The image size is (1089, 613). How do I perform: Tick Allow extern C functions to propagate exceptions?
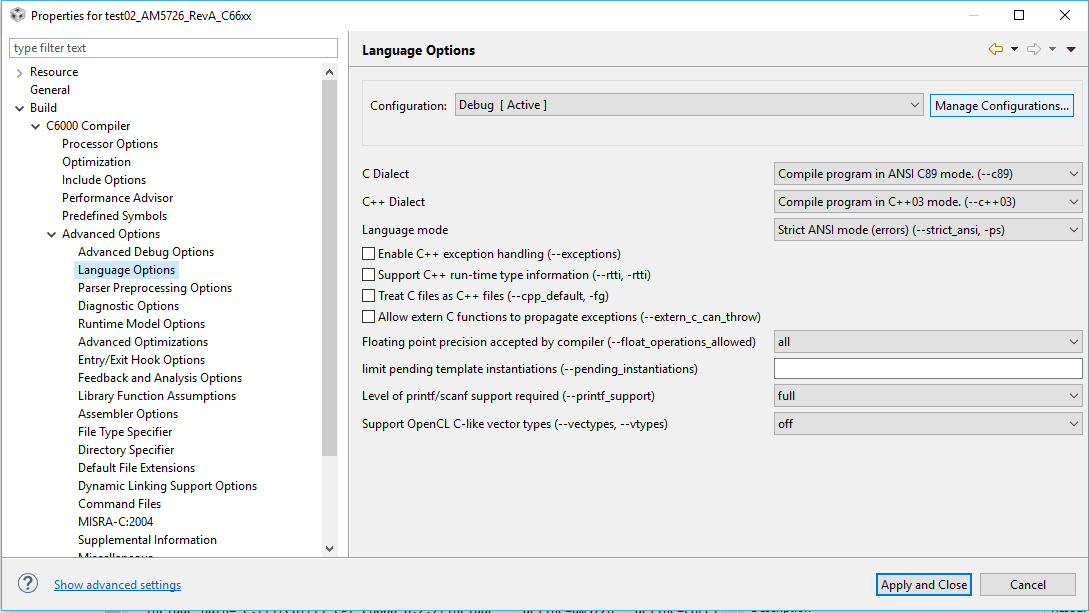point(369,317)
